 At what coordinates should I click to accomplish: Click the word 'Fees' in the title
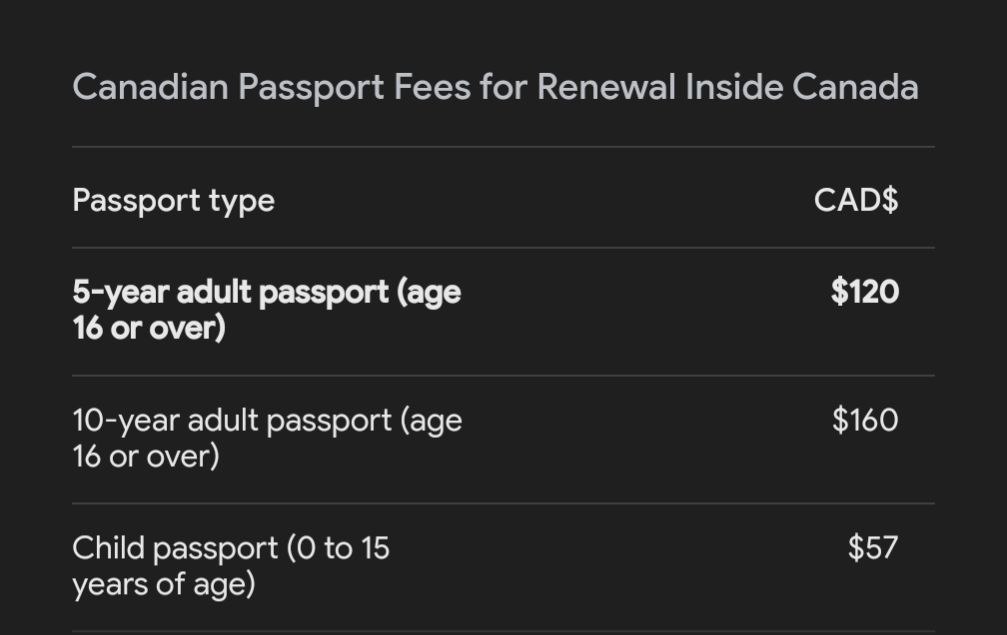(x=431, y=87)
